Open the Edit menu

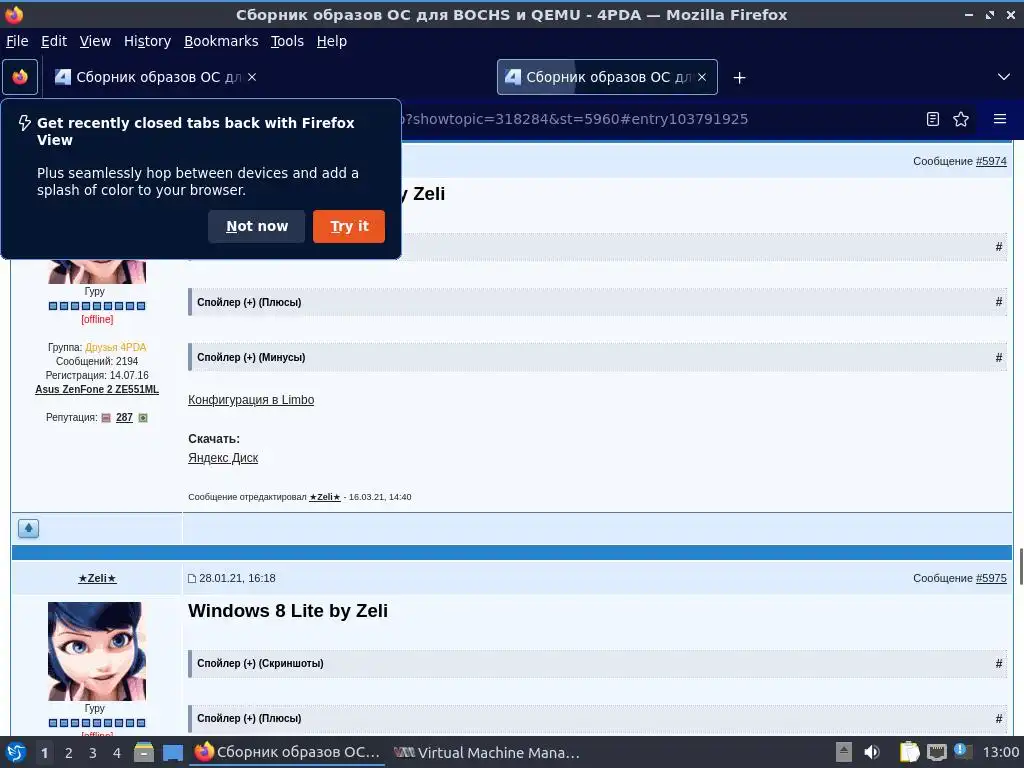click(x=54, y=41)
